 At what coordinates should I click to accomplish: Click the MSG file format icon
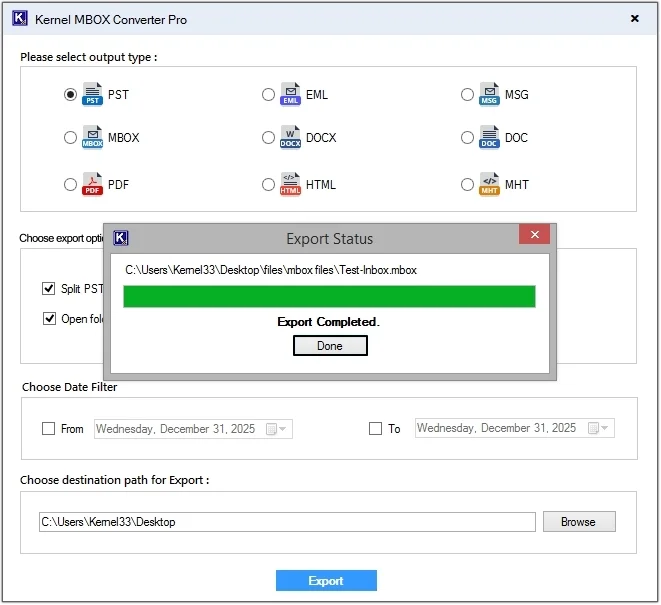point(489,94)
